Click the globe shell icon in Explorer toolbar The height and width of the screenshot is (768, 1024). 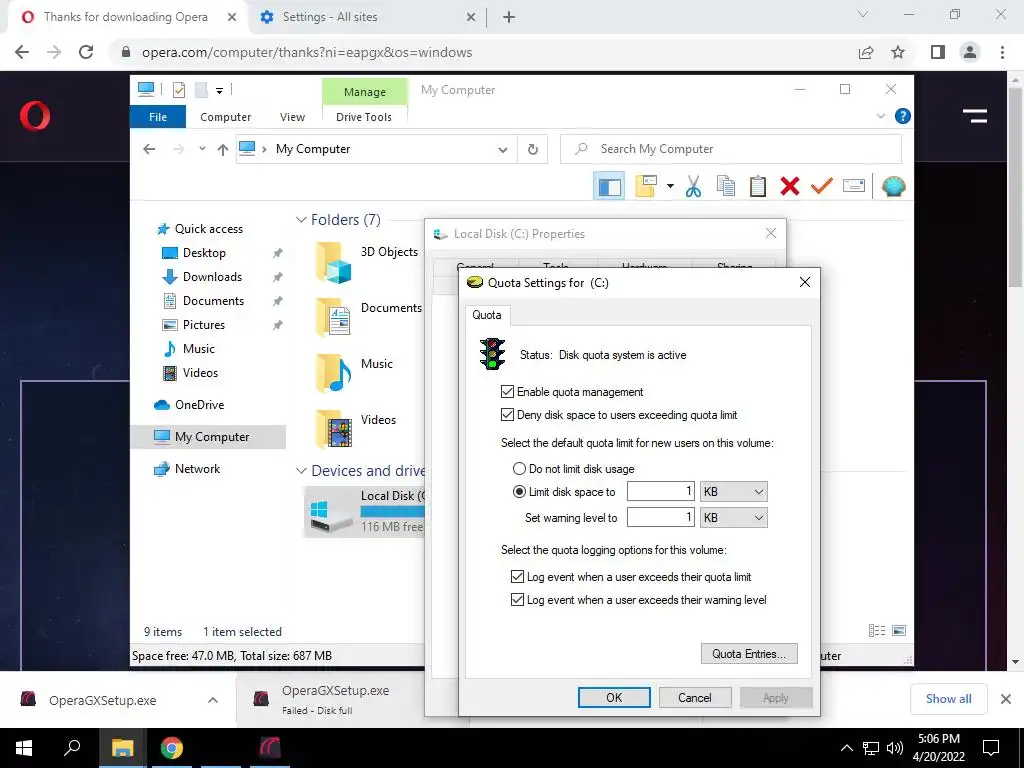[893, 187]
